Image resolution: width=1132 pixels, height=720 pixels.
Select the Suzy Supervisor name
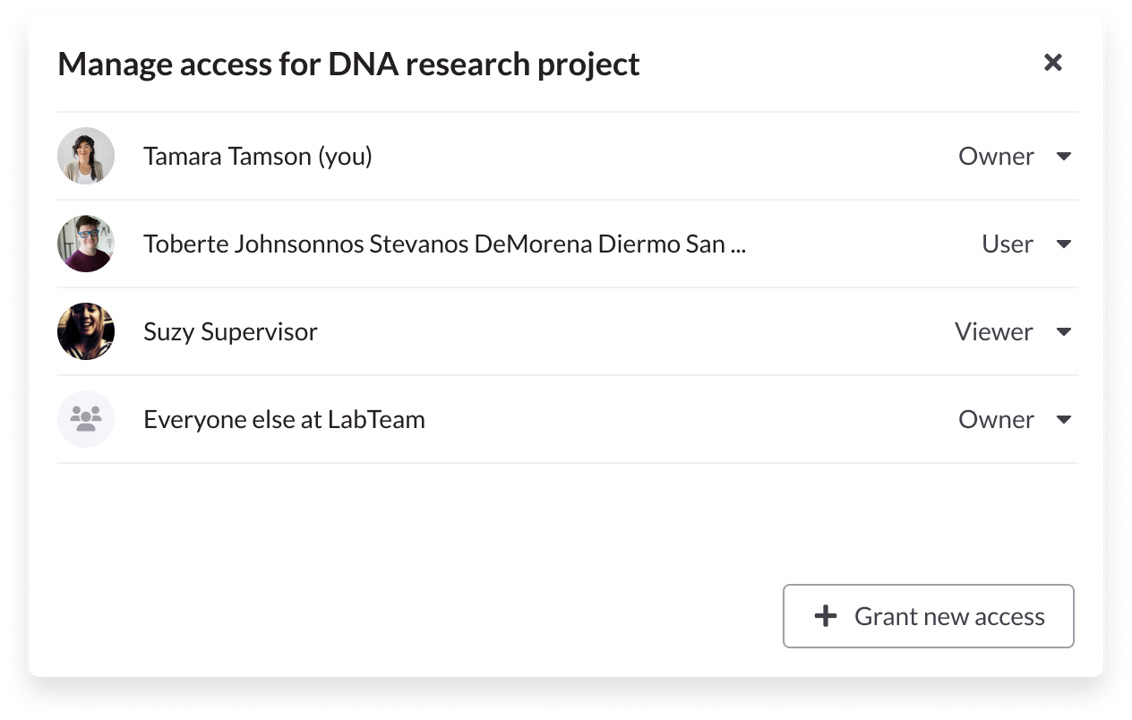click(x=230, y=332)
